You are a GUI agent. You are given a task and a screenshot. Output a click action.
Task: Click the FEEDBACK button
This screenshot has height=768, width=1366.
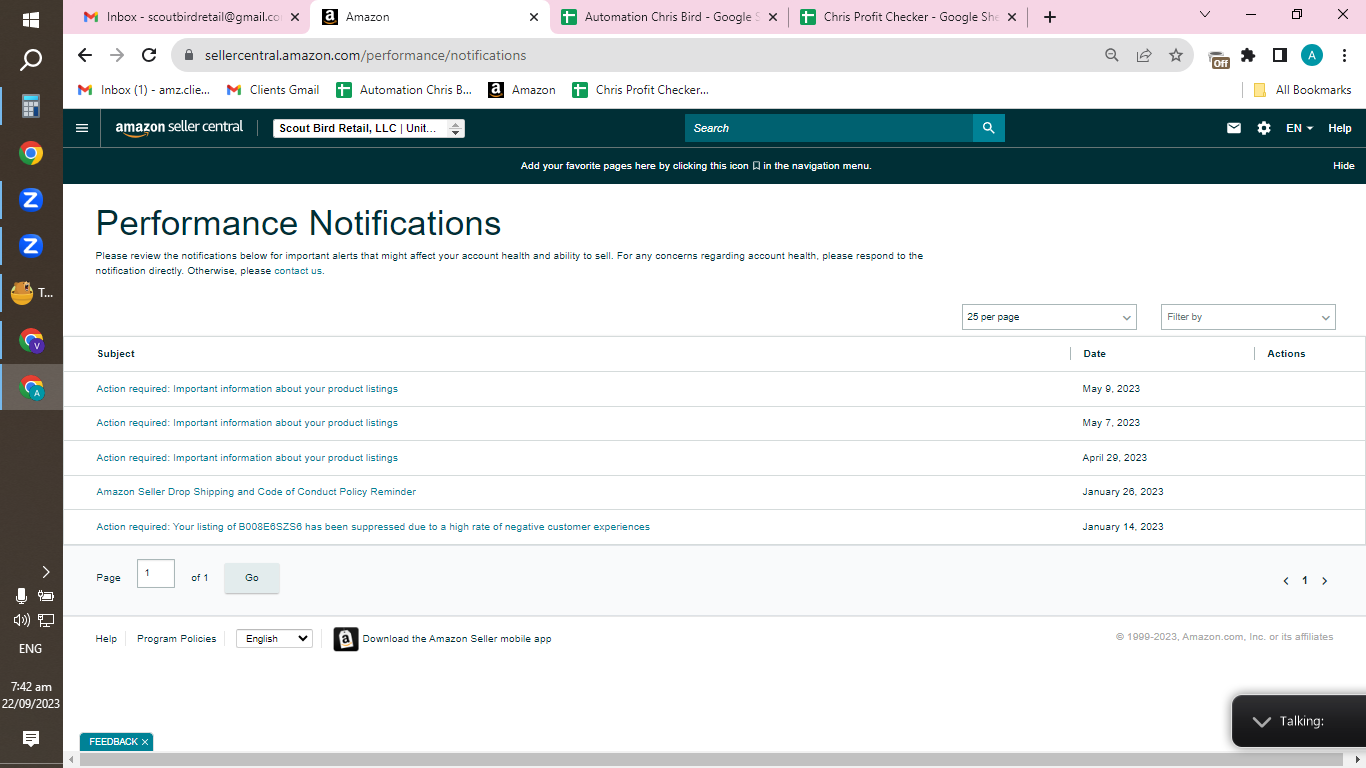coord(114,742)
